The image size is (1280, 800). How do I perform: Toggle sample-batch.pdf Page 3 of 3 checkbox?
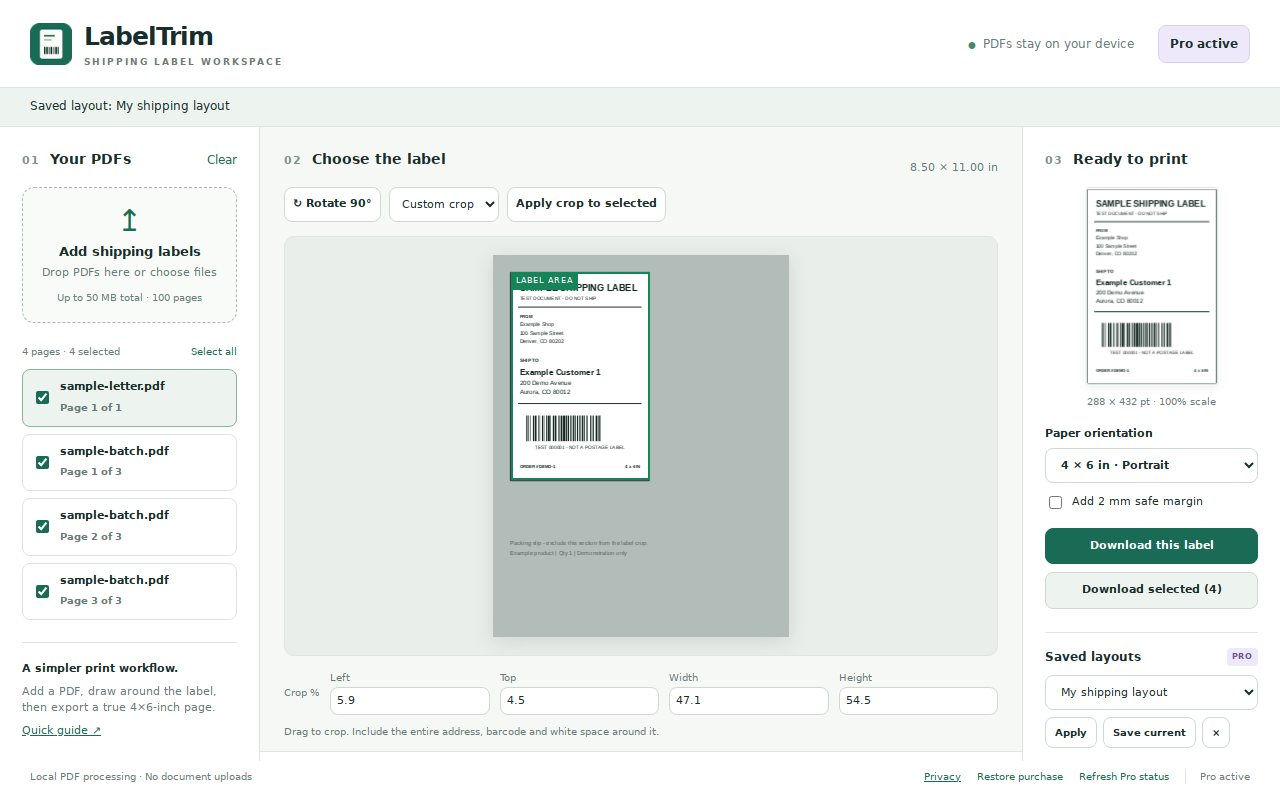click(42, 591)
